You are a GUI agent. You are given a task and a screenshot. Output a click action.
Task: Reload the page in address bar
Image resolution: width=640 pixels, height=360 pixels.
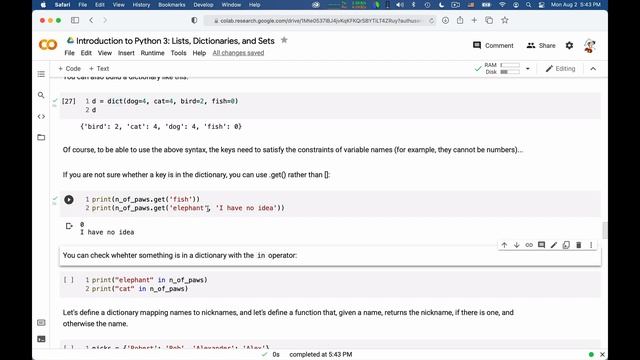431,20
